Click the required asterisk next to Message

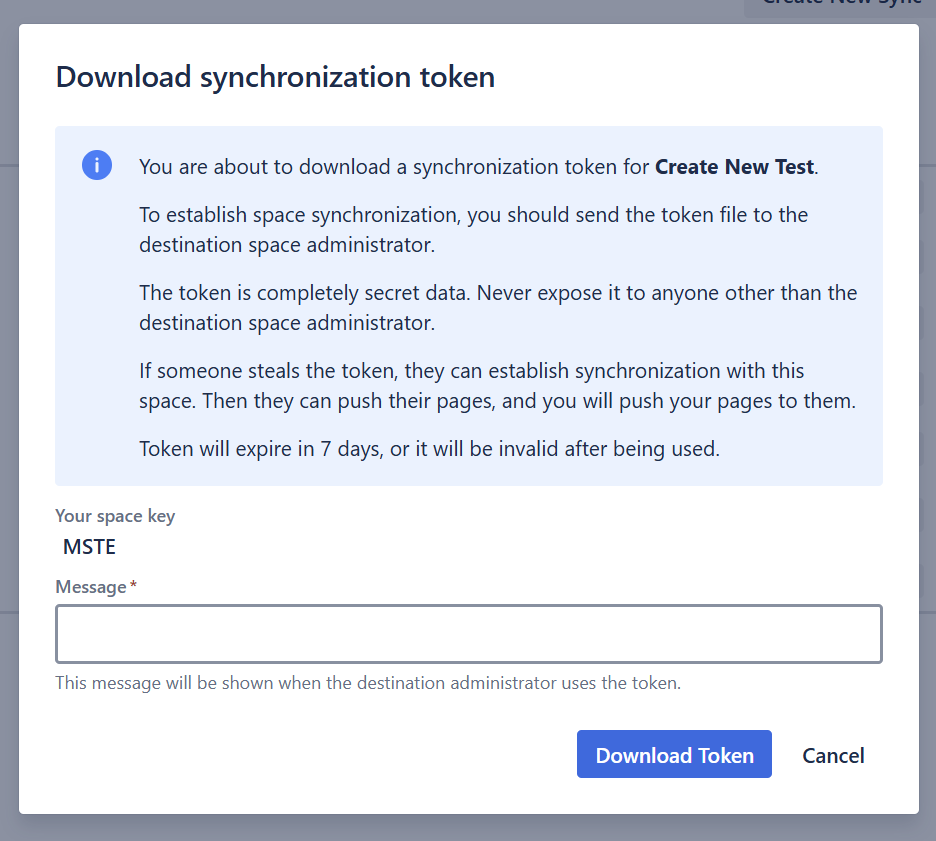point(133,587)
